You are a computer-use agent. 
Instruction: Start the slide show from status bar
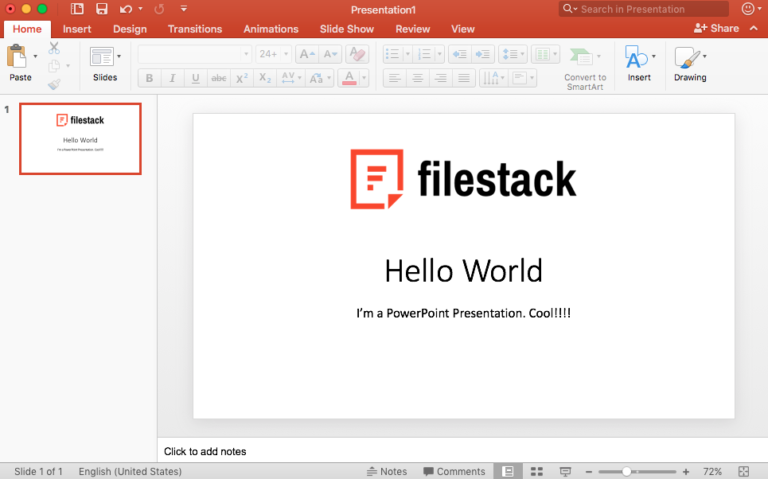point(565,471)
